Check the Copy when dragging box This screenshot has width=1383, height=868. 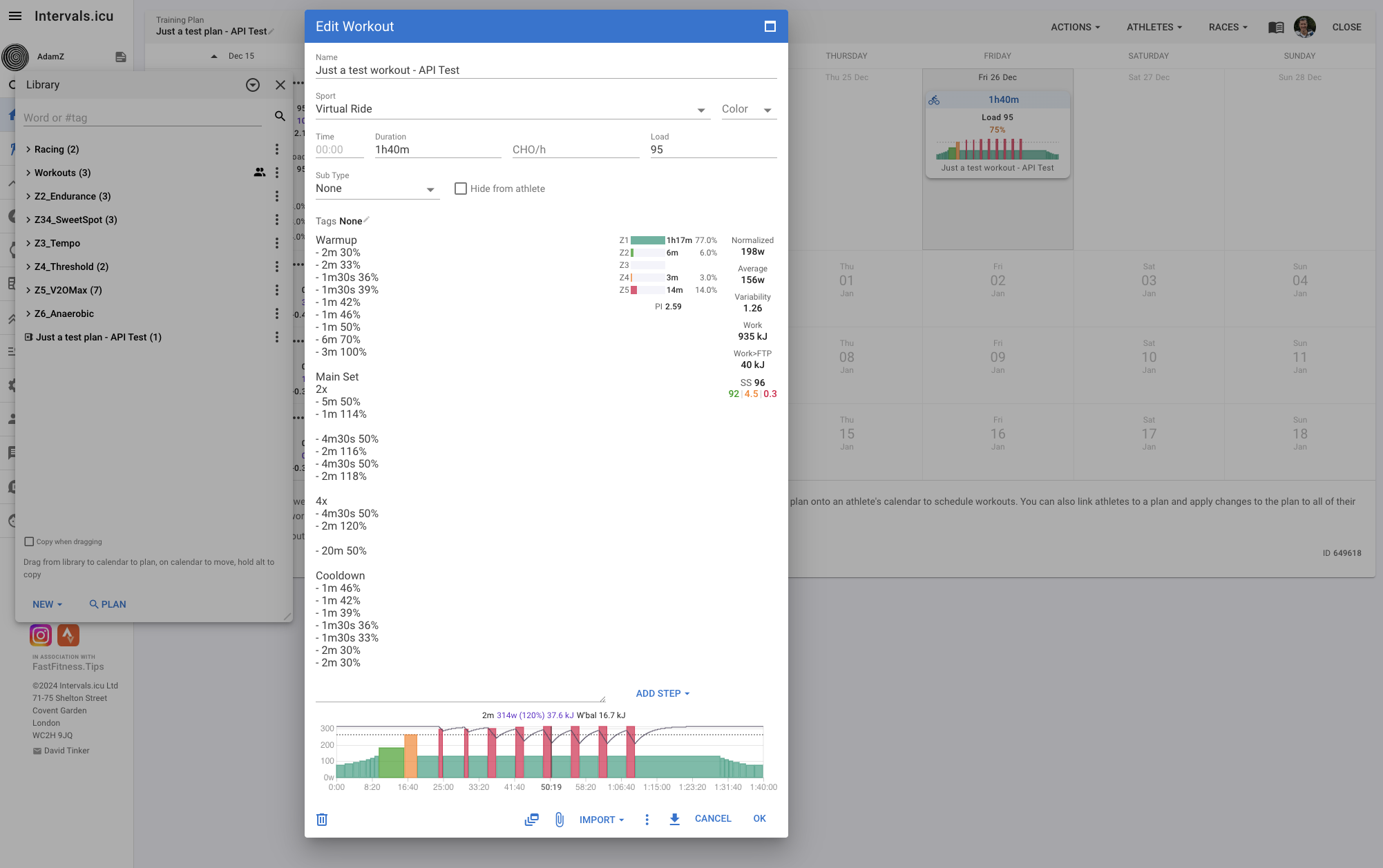(29, 541)
